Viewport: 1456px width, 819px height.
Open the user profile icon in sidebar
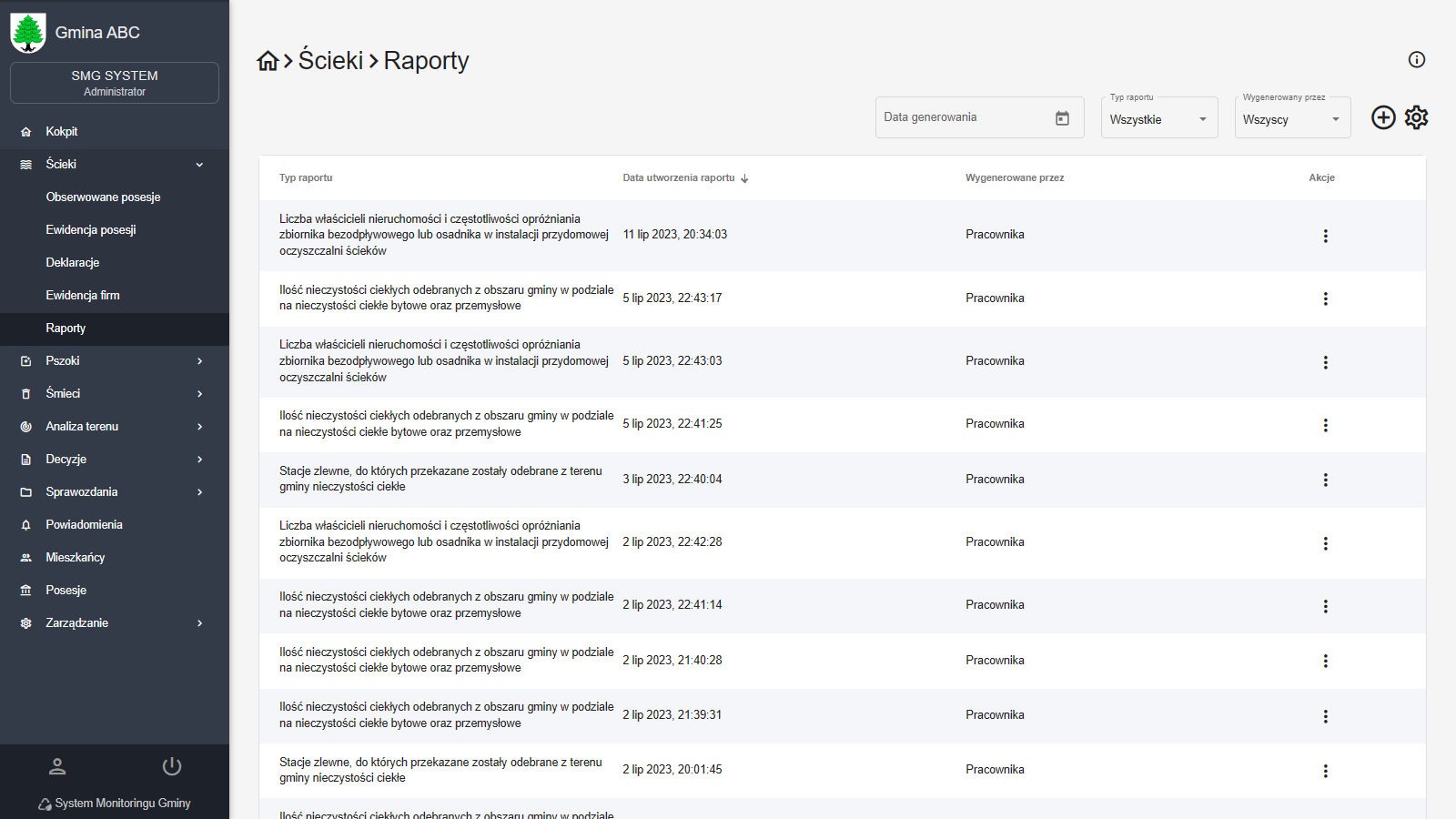tap(57, 766)
